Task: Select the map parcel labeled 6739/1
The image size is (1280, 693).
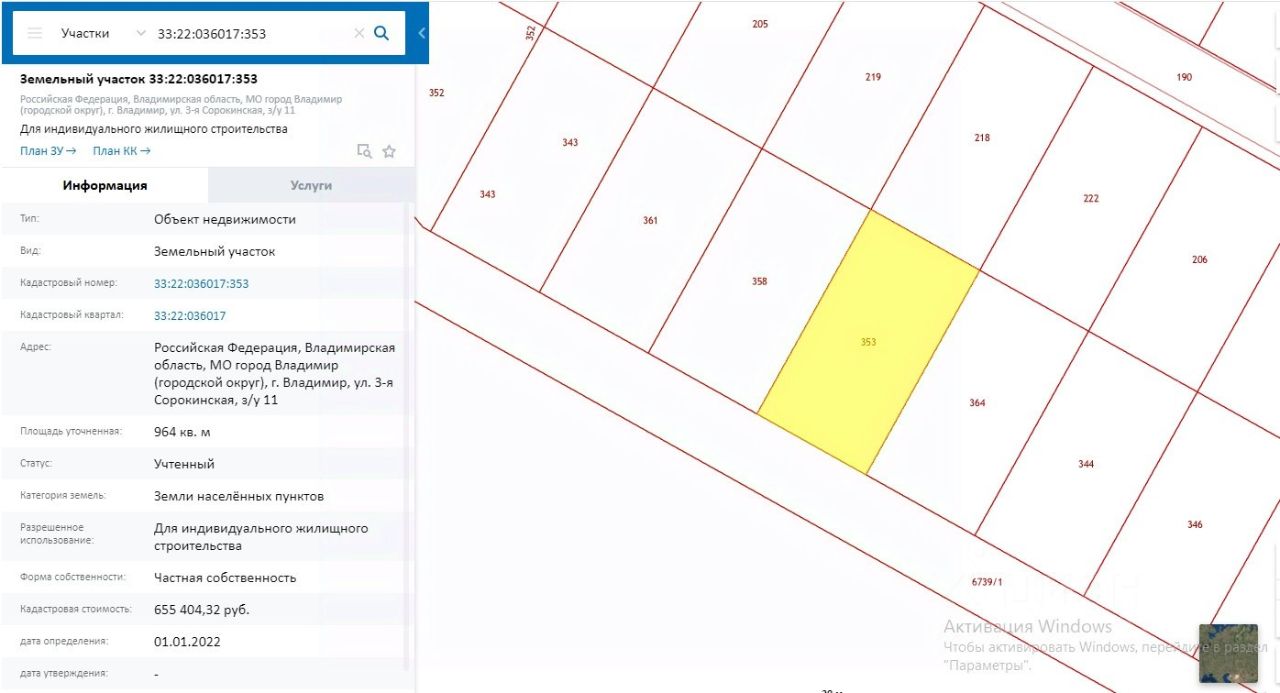Action: click(x=986, y=581)
